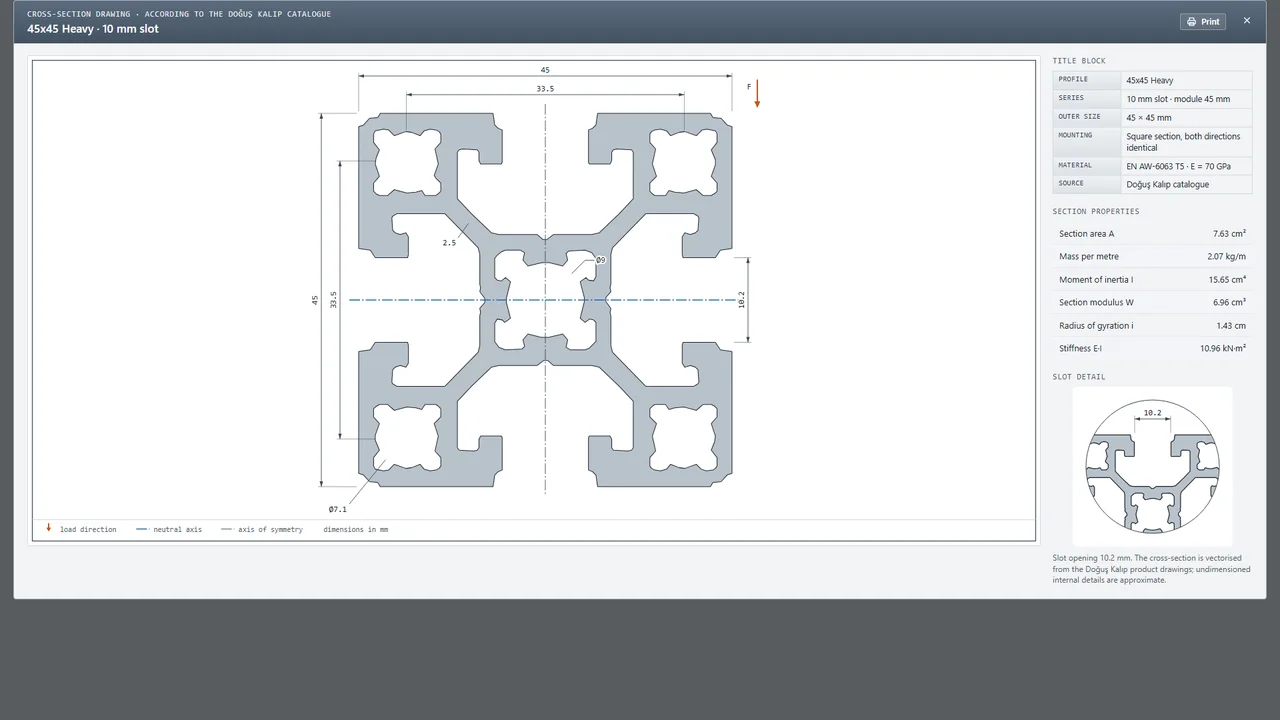Close the cross-section drawing dialog
The image size is (1280, 720).
(1247, 20)
